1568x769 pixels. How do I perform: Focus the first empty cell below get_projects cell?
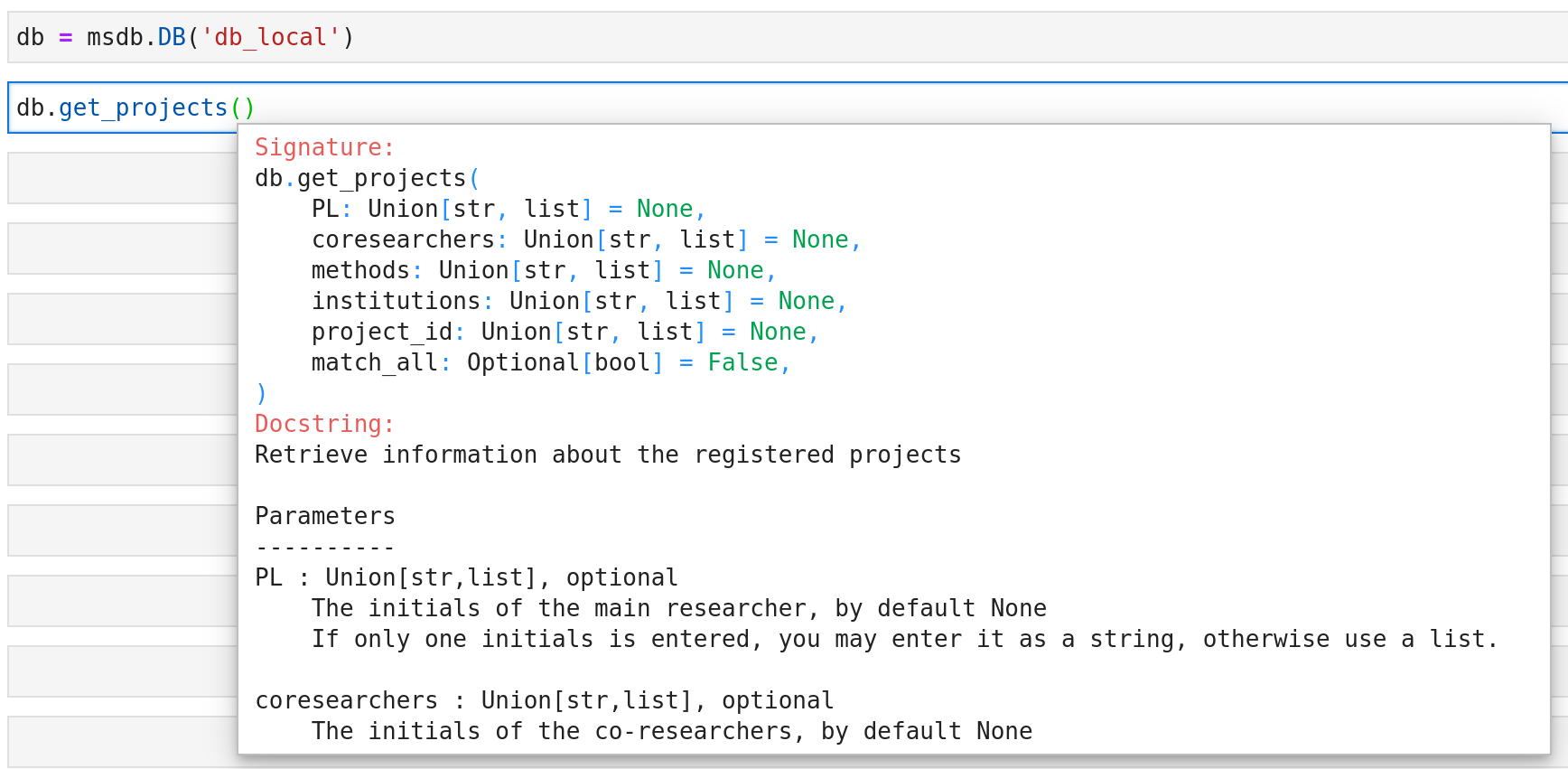pos(122,178)
